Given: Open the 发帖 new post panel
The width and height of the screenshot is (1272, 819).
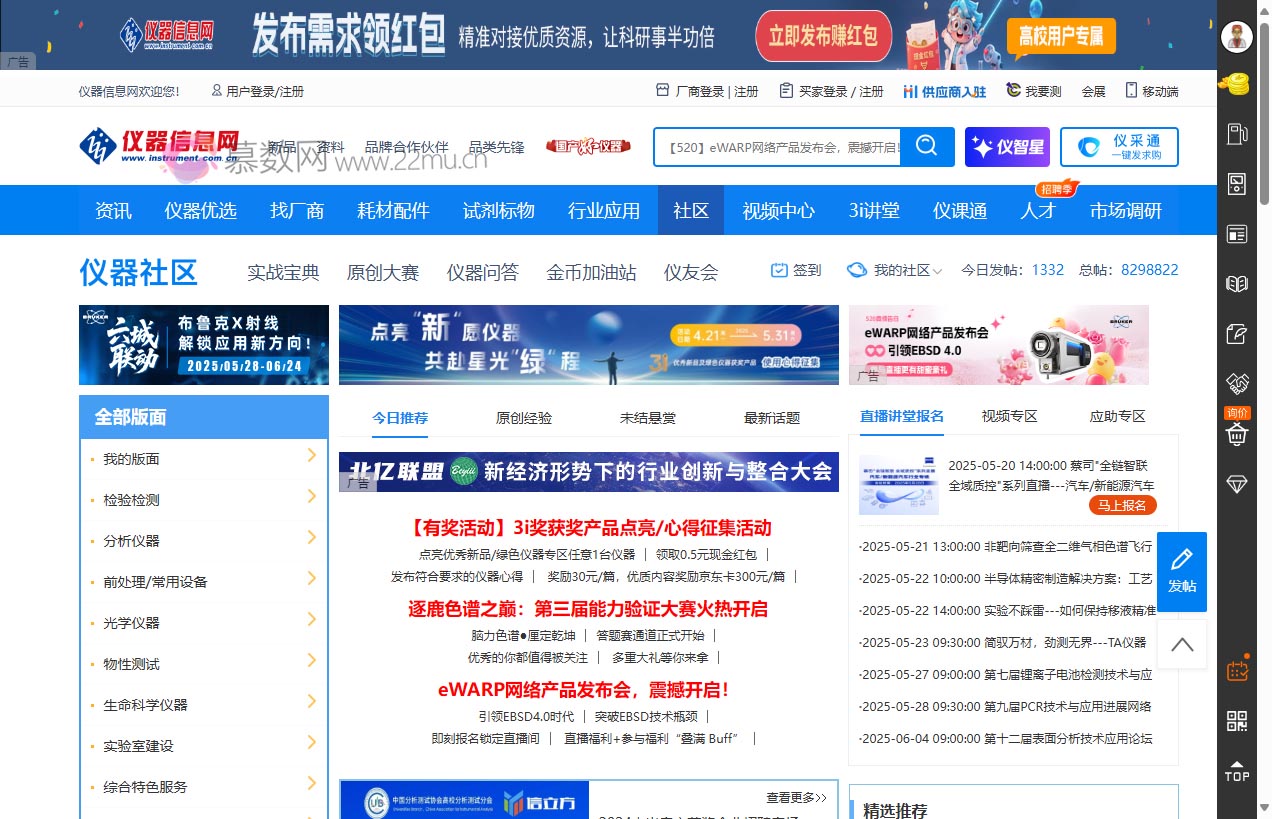Looking at the screenshot, I should click(1181, 572).
